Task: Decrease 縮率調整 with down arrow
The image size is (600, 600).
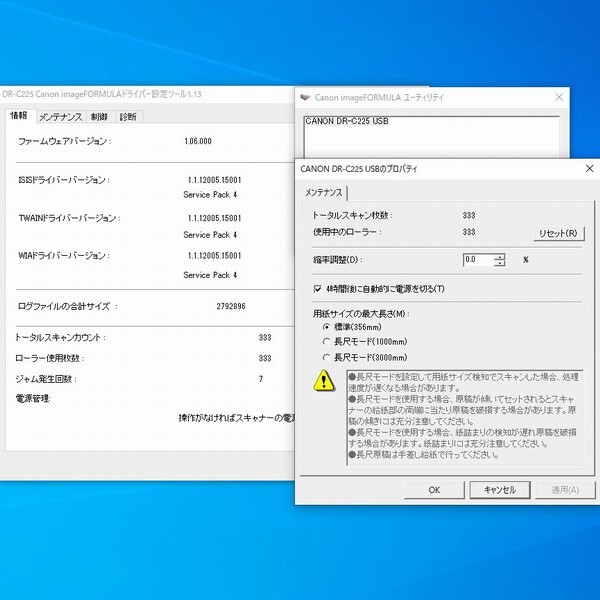Action: click(499, 263)
